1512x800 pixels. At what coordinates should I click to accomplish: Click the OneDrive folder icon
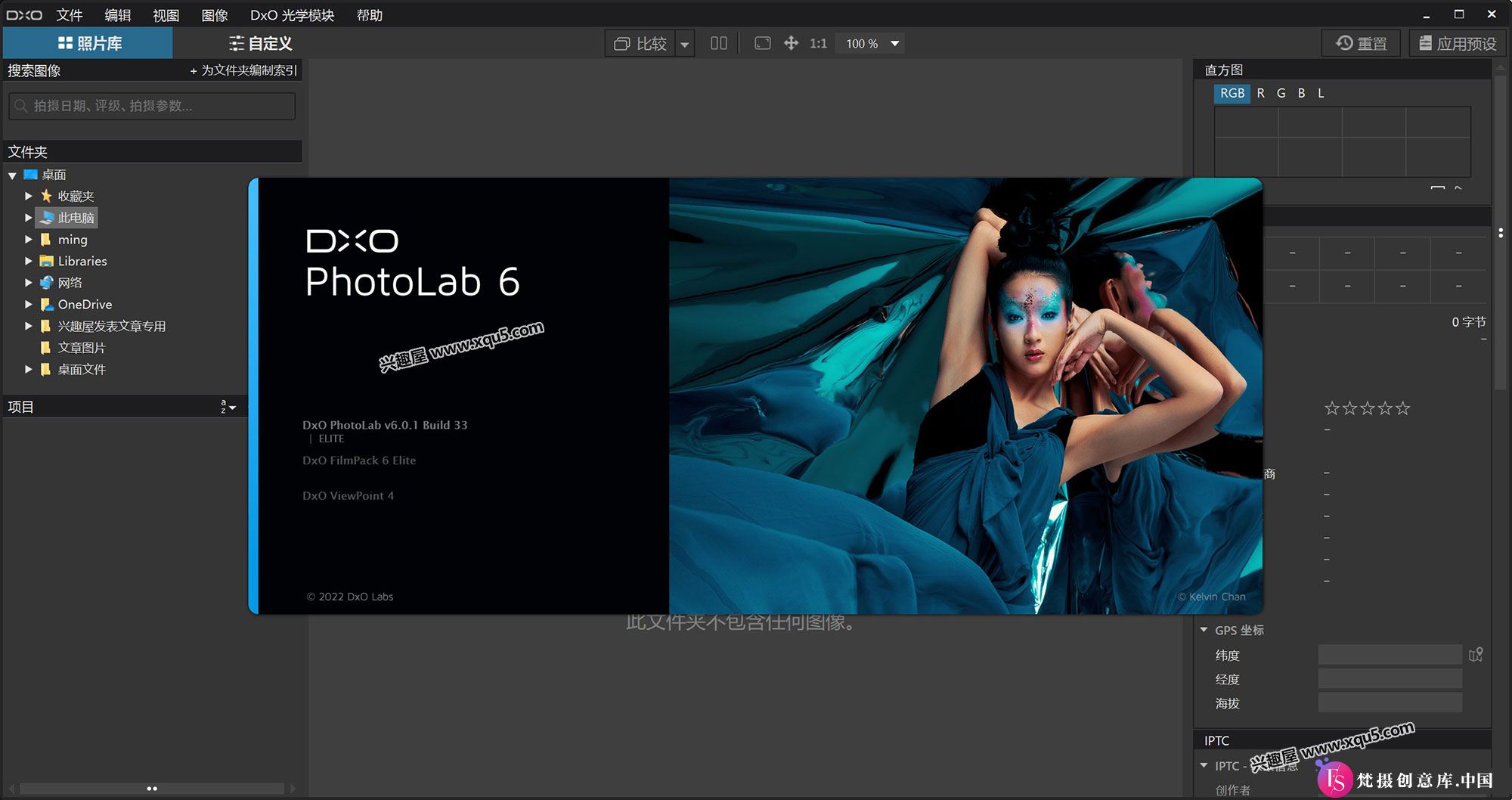pos(46,304)
